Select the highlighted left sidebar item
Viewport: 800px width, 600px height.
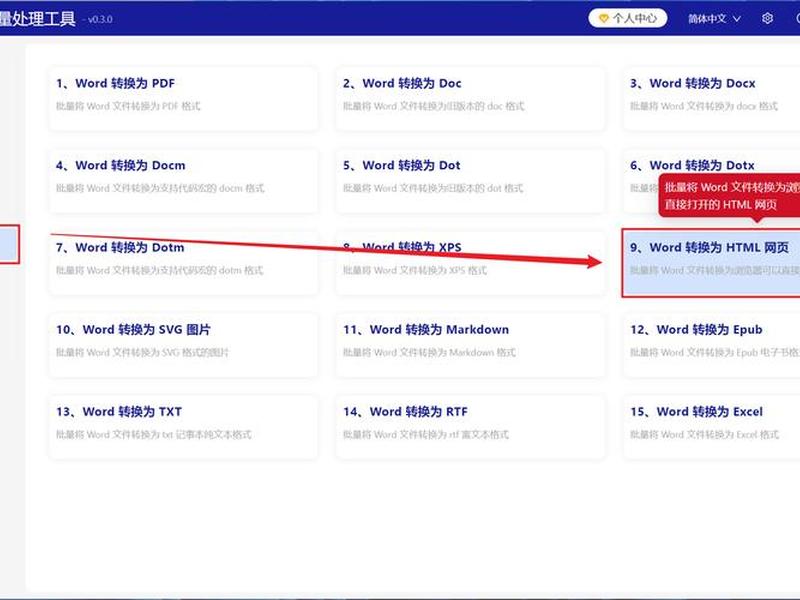tap(10, 244)
